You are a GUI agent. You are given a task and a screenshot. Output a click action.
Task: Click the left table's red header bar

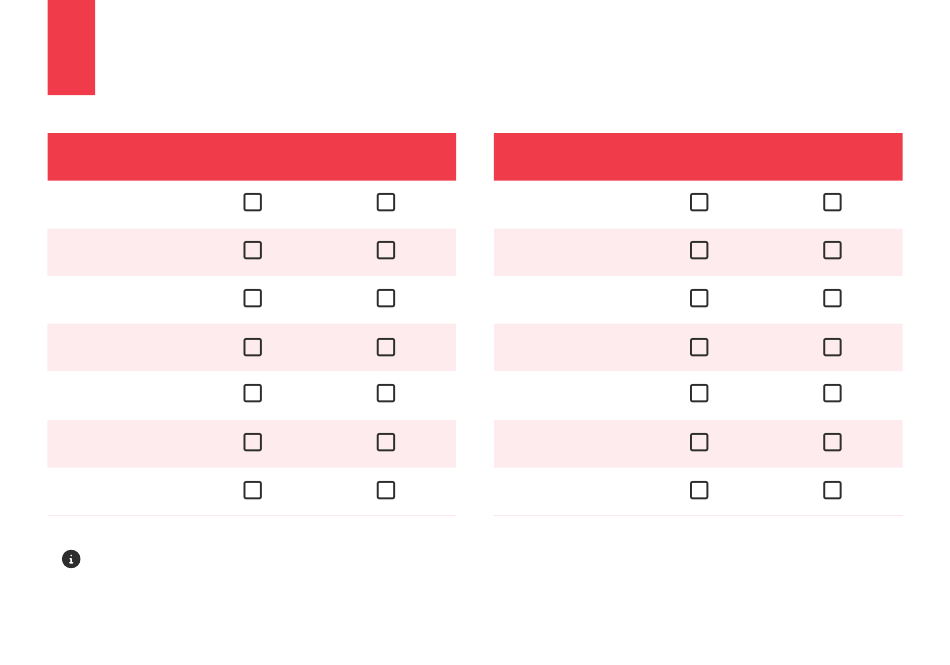pos(251,157)
